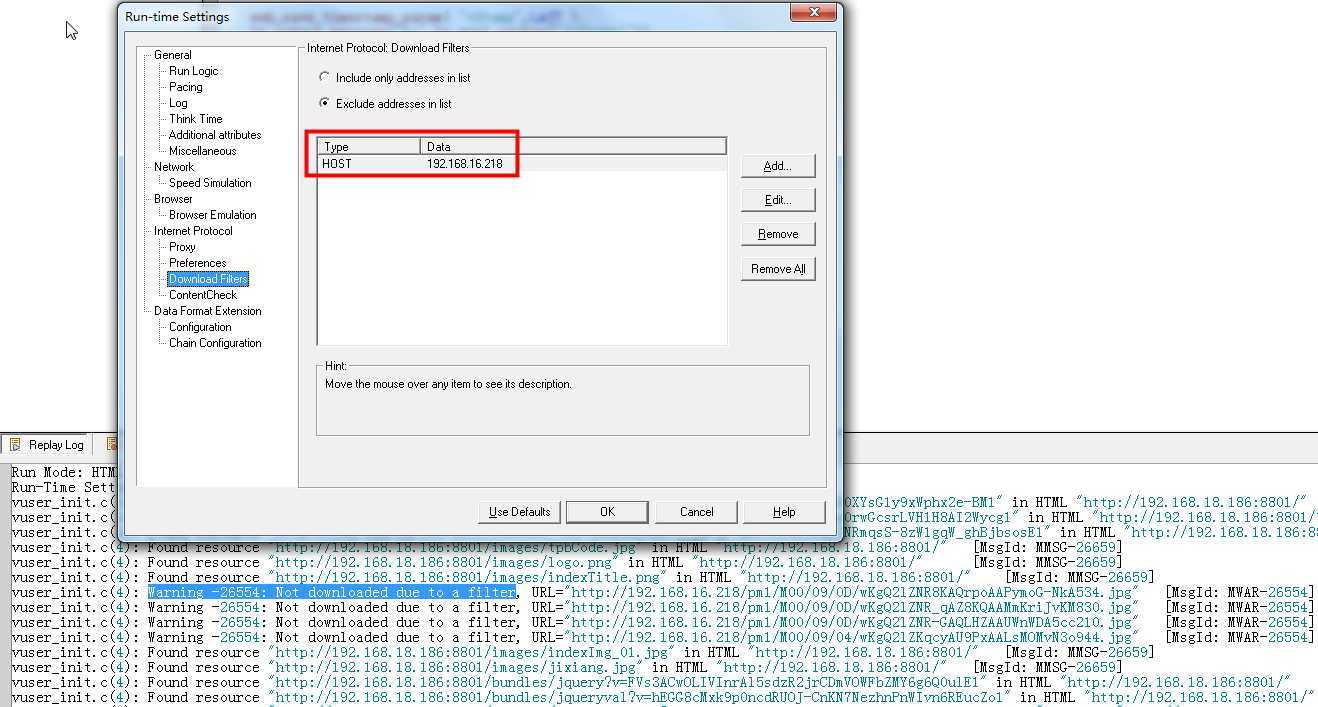
Task: Open the Log settings
Action: [178, 103]
